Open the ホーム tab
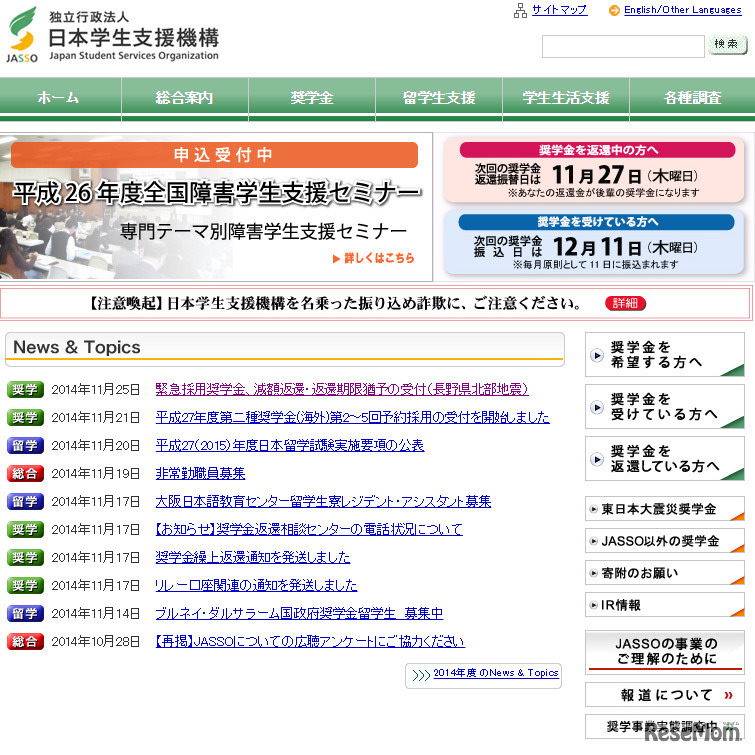 pos(60,99)
